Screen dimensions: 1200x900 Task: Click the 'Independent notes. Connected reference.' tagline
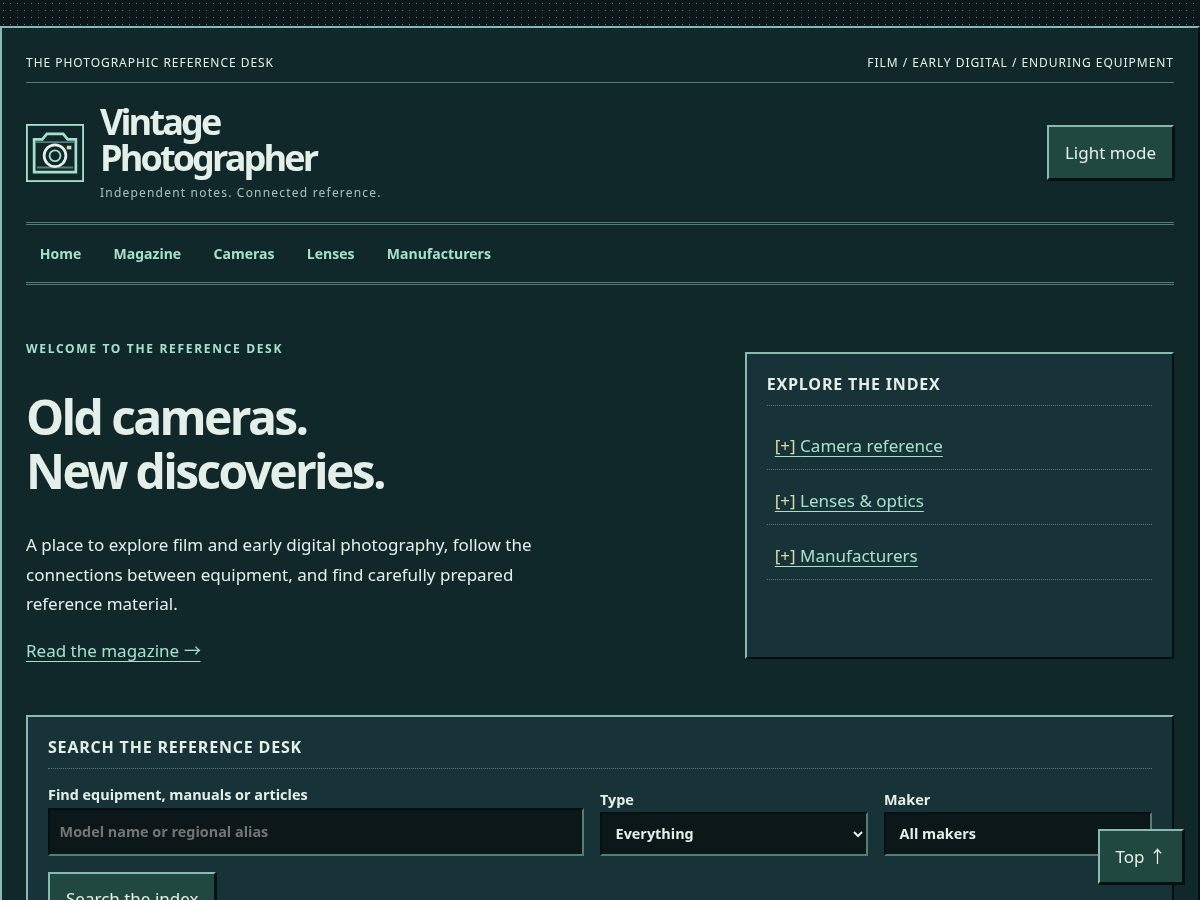[240, 193]
